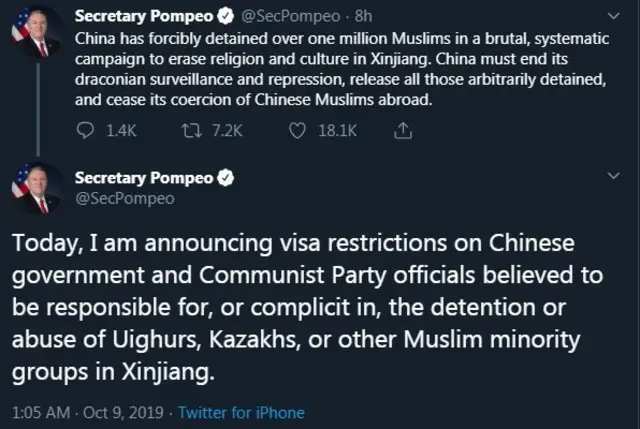The image size is (640, 429).
Task: Click the 18.1K likes count
Action: coord(336,131)
